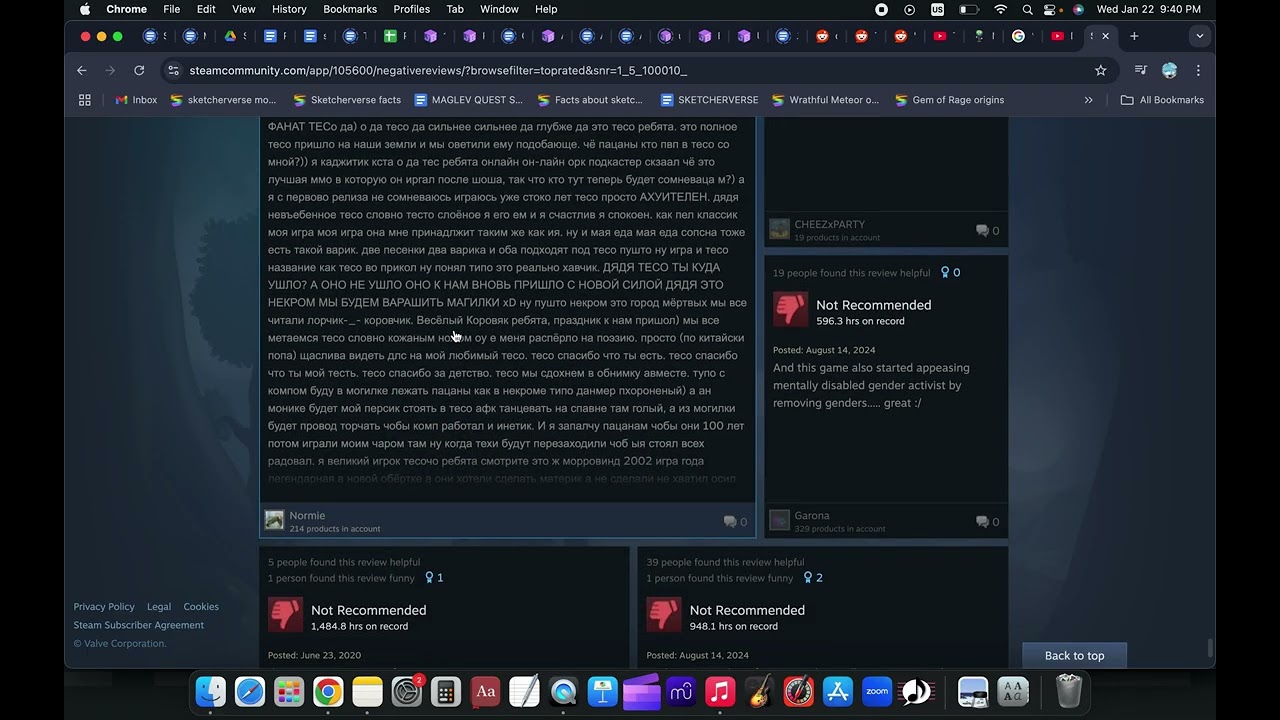Screen dimensions: 1280x720
Task: Jump up with Back to top button
Action: point(1074,656)
